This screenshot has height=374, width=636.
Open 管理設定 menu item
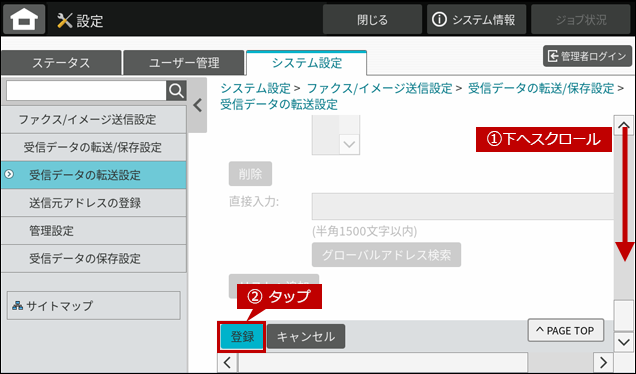pos(94,231)
